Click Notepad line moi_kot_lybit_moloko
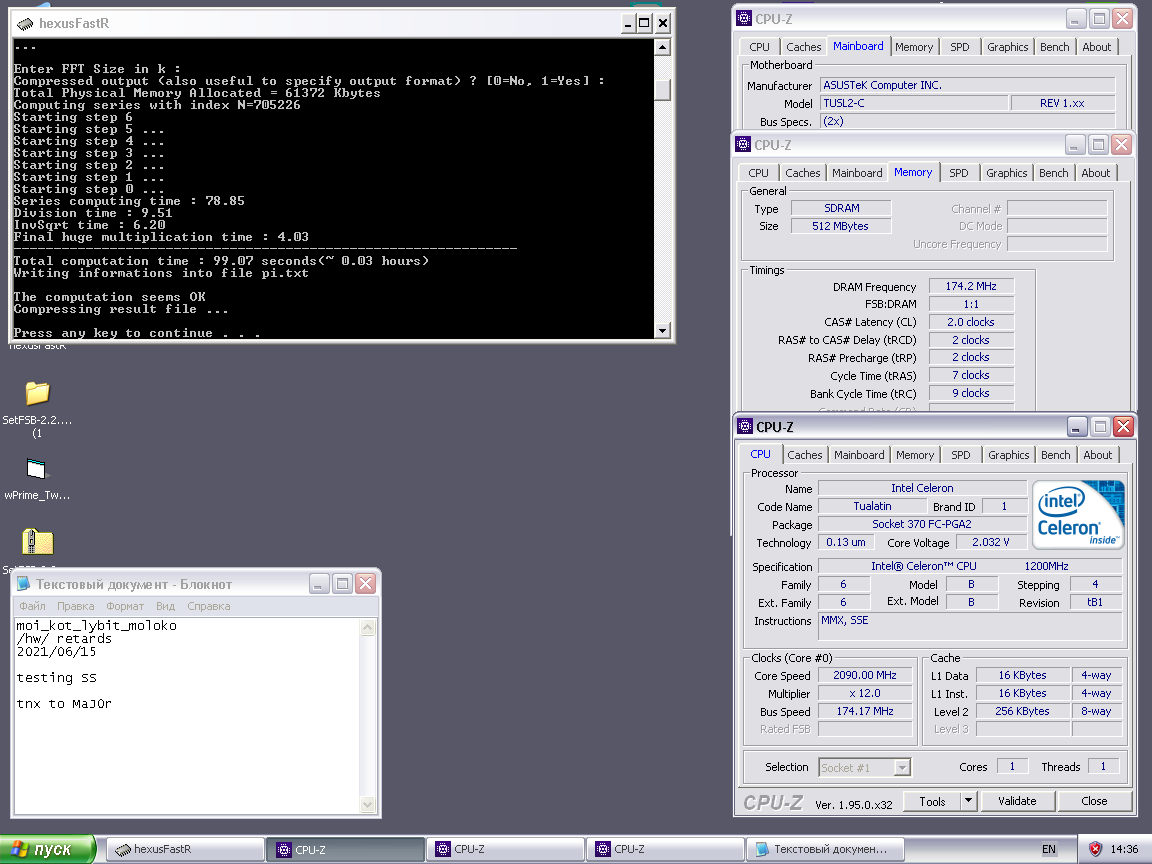Screen dimensions: 1152x864 [x=96, y=626]
